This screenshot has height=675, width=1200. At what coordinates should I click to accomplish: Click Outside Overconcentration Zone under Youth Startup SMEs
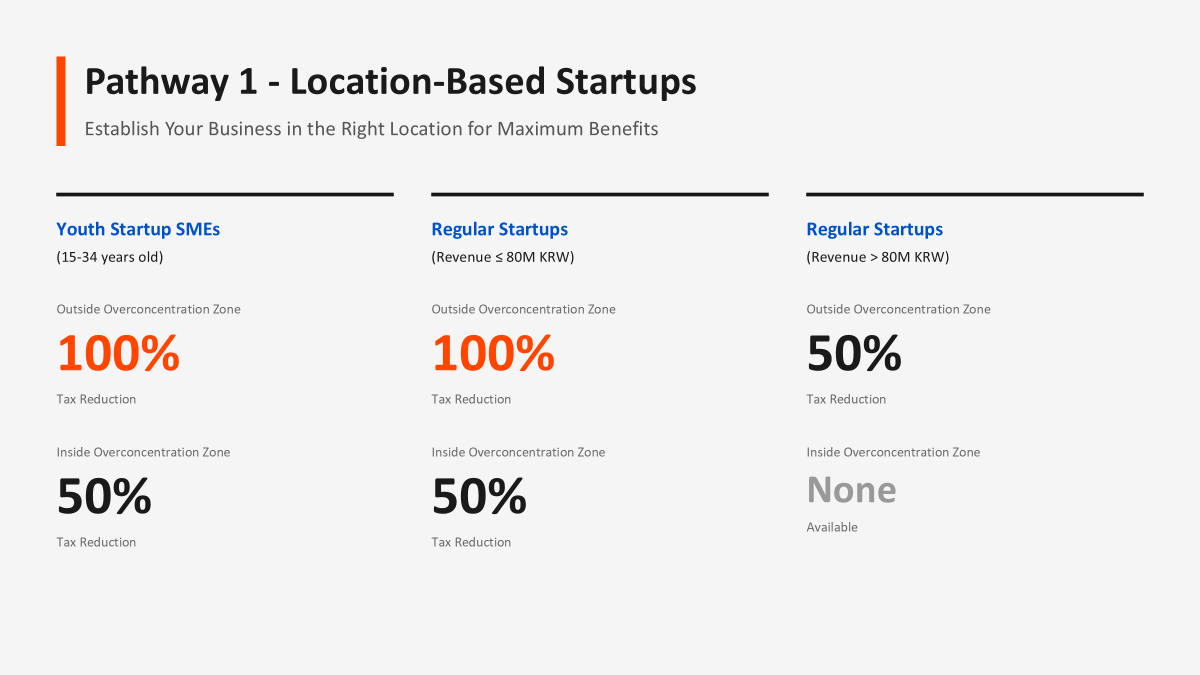[x=148, y=309]
